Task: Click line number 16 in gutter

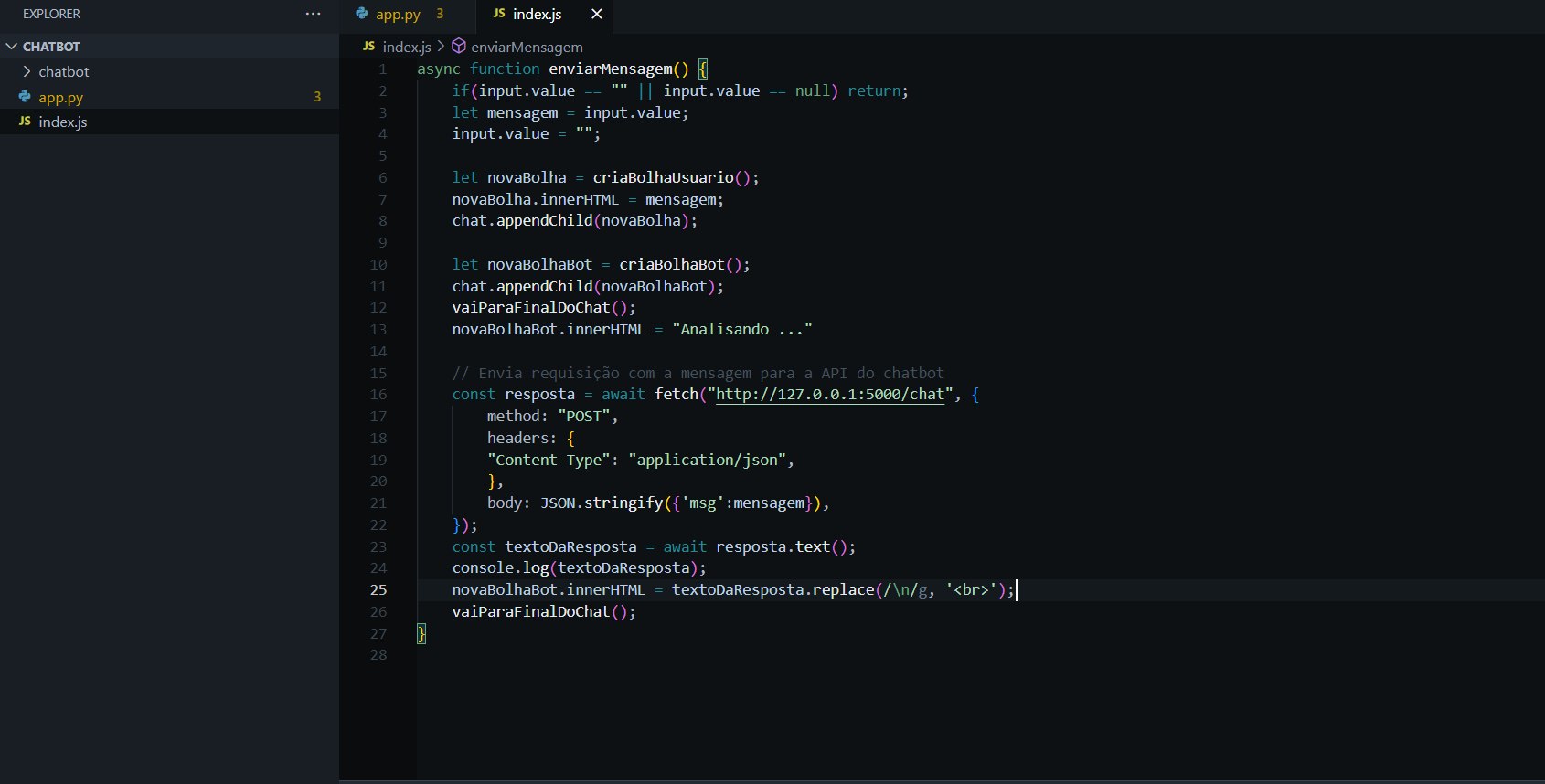Action: pyautogui.click(x=378, y=394)
